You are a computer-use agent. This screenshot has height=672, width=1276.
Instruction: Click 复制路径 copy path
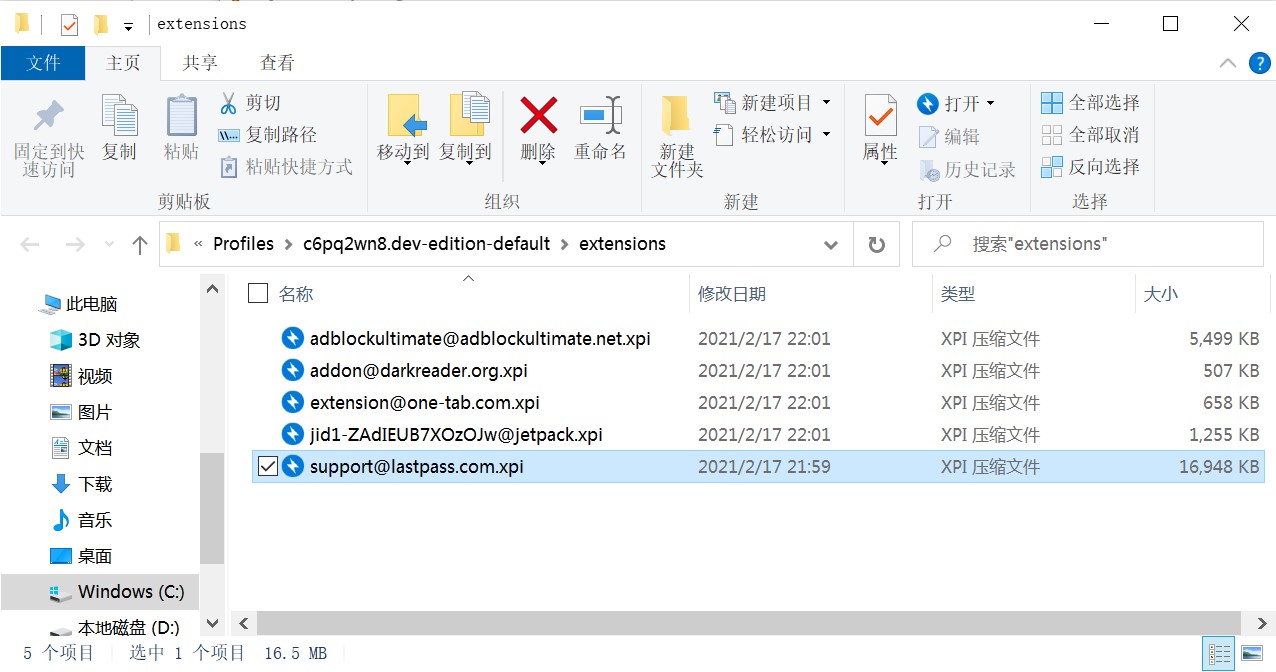click(x=267, y=135)
